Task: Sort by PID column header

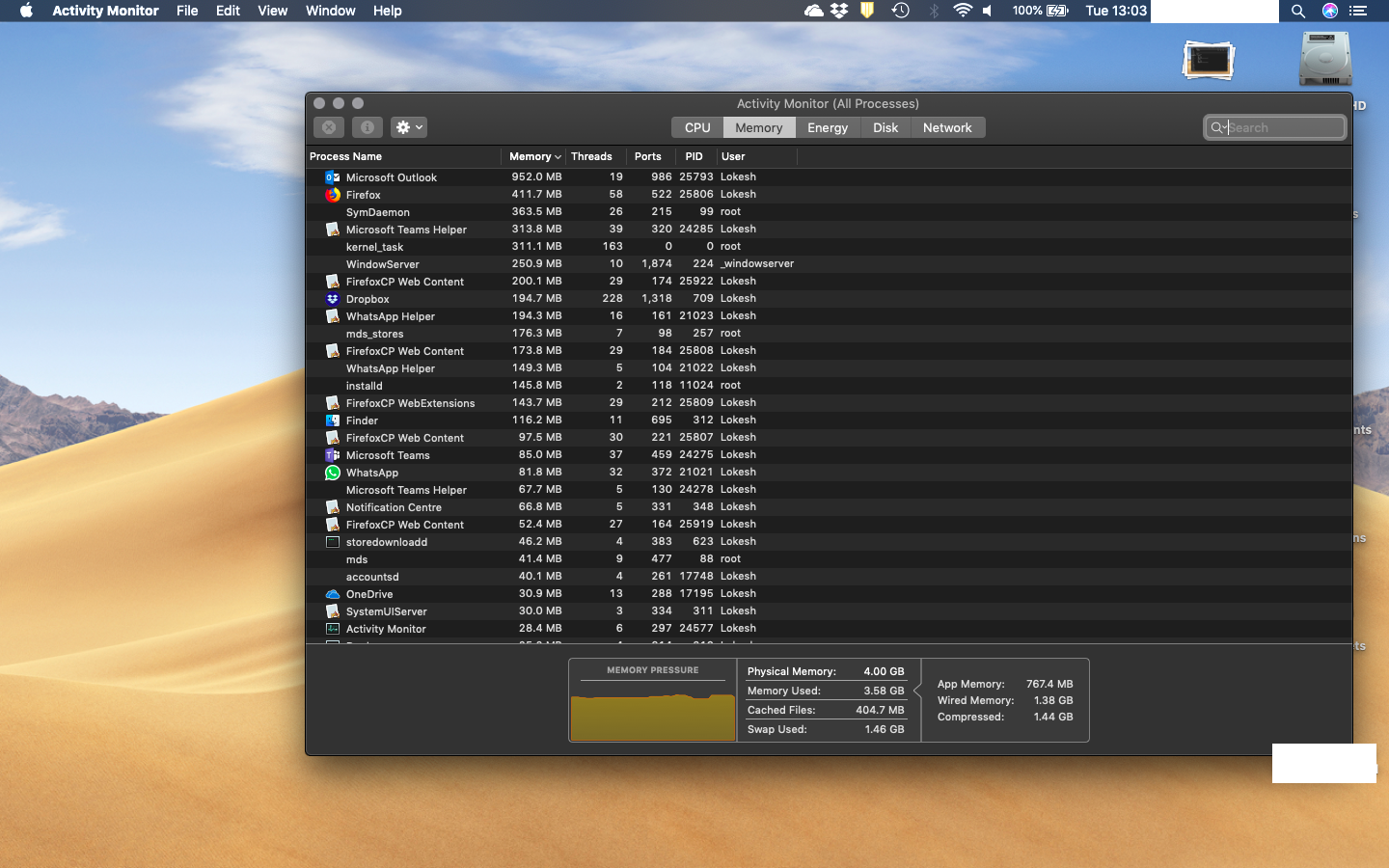Action: click(695, 156)
